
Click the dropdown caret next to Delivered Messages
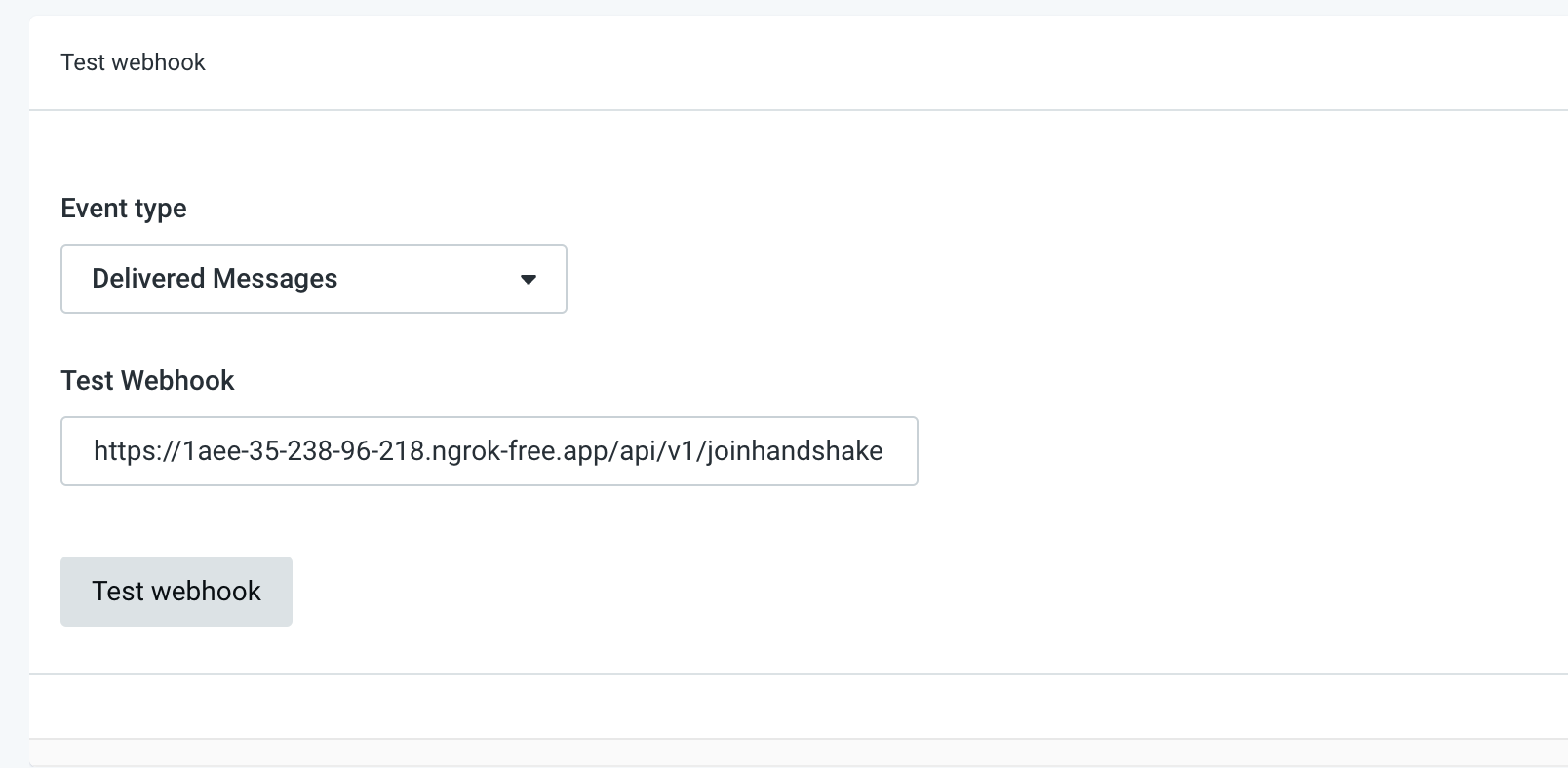tap(529, 279)
